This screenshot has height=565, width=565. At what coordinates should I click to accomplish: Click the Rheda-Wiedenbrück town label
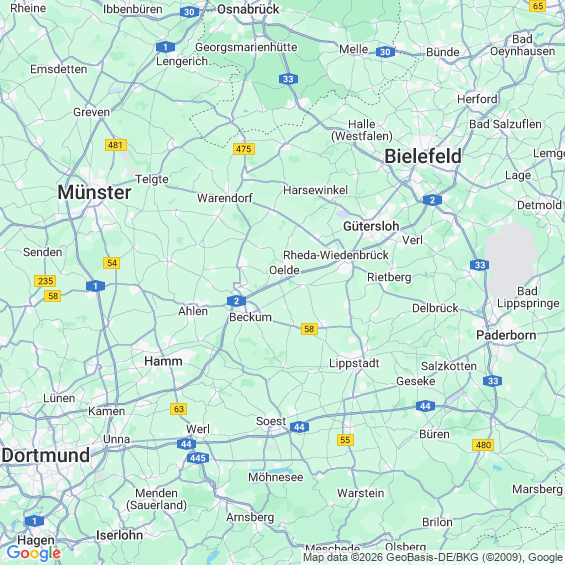[x=336, y=255]
